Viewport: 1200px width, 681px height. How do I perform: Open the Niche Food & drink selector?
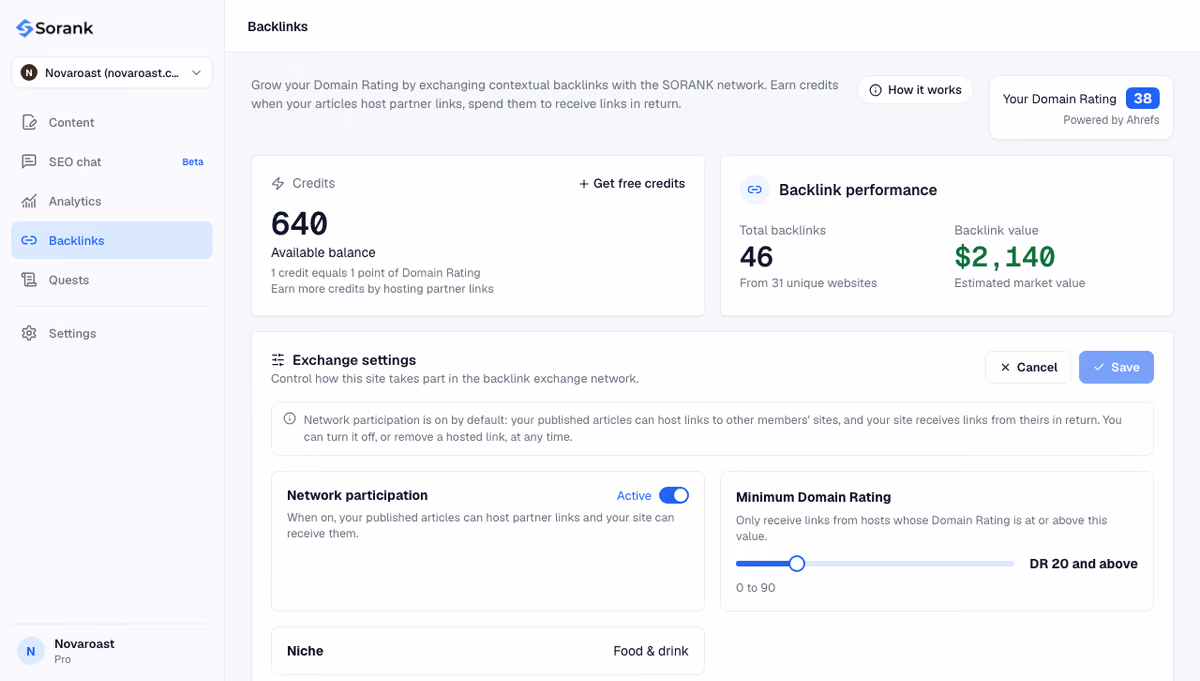tap(488, 651)
